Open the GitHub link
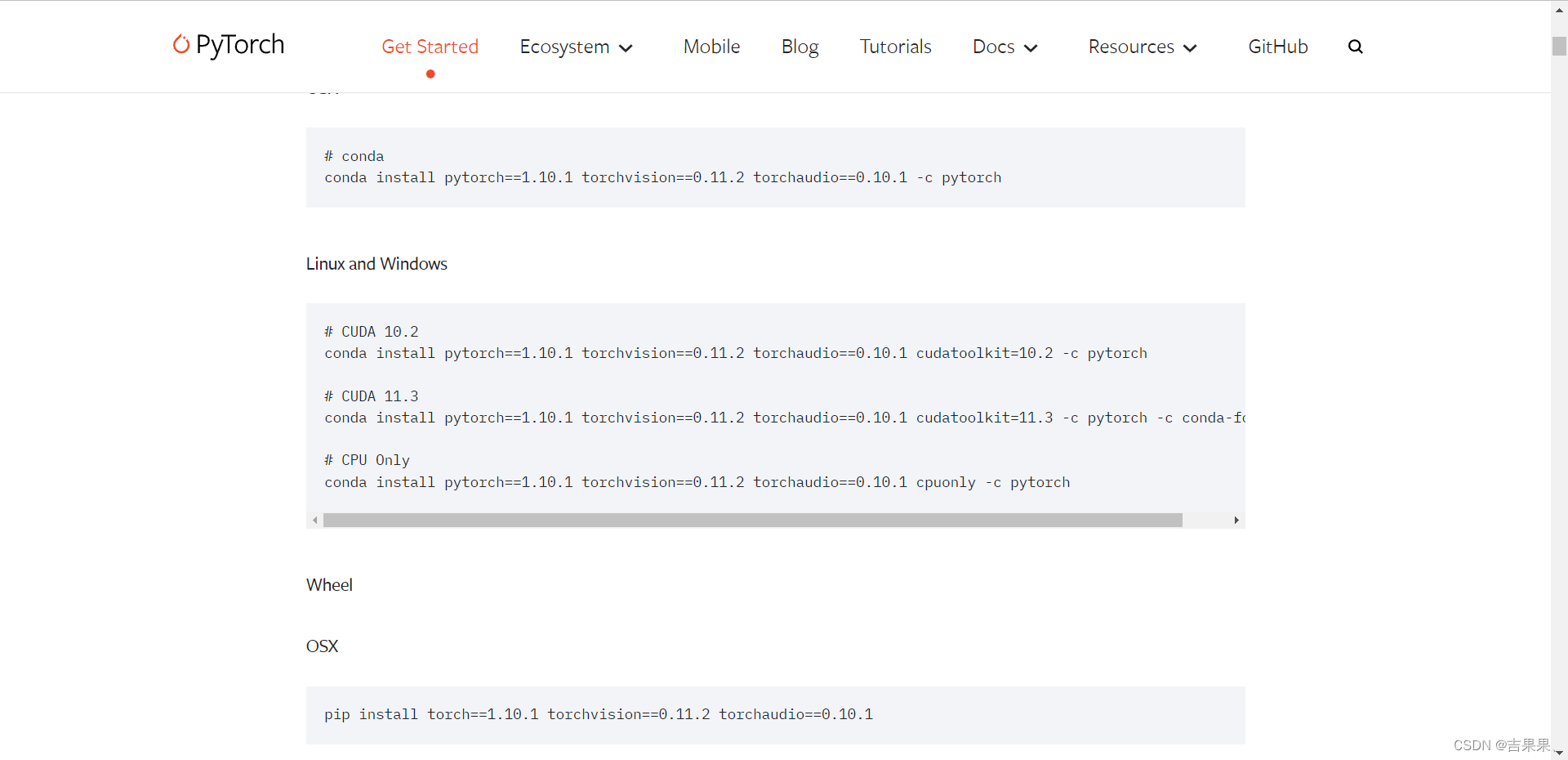The image size is (1568, 760). (1277, 47)
